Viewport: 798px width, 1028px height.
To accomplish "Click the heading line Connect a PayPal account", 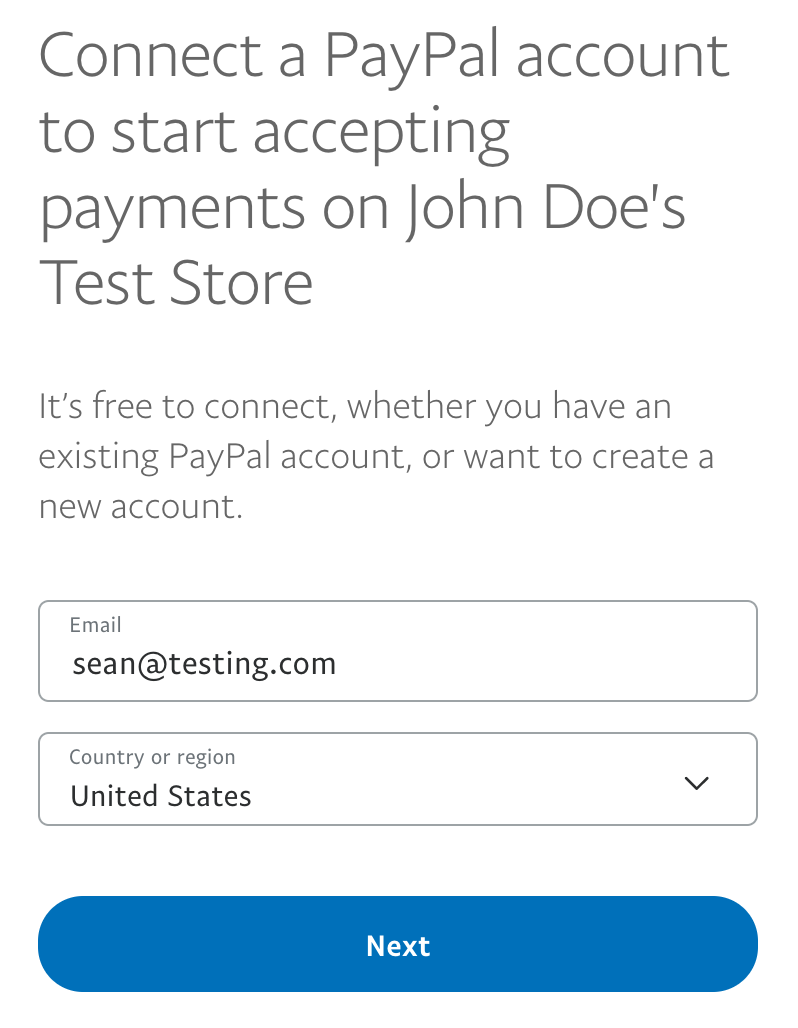I will click(384, 55).
